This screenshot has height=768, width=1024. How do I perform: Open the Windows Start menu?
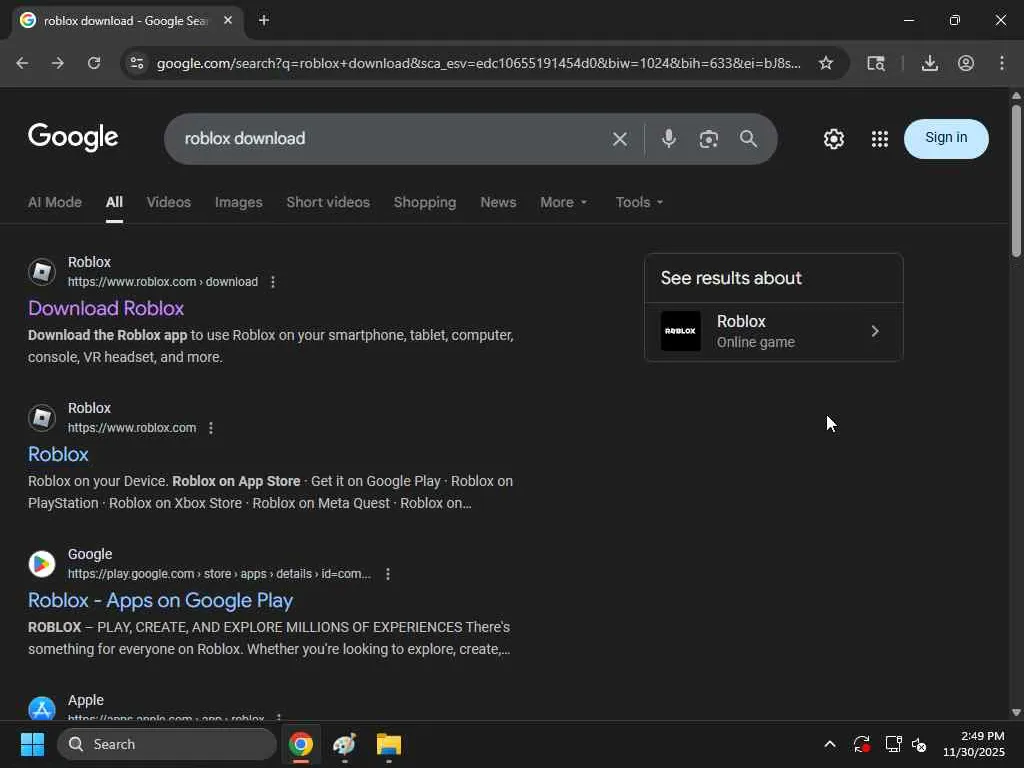[32, 744]
